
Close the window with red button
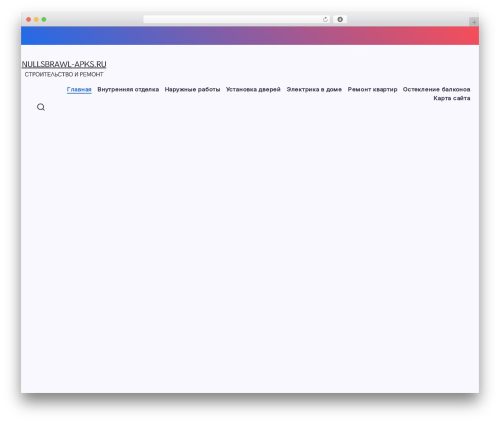coord(29,19)
